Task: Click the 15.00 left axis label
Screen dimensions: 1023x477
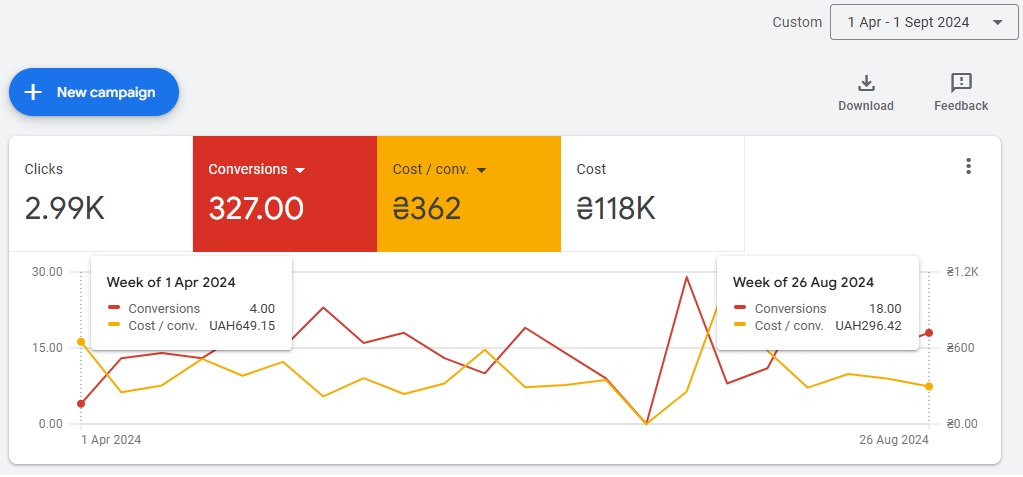Action: pos(48,348)
